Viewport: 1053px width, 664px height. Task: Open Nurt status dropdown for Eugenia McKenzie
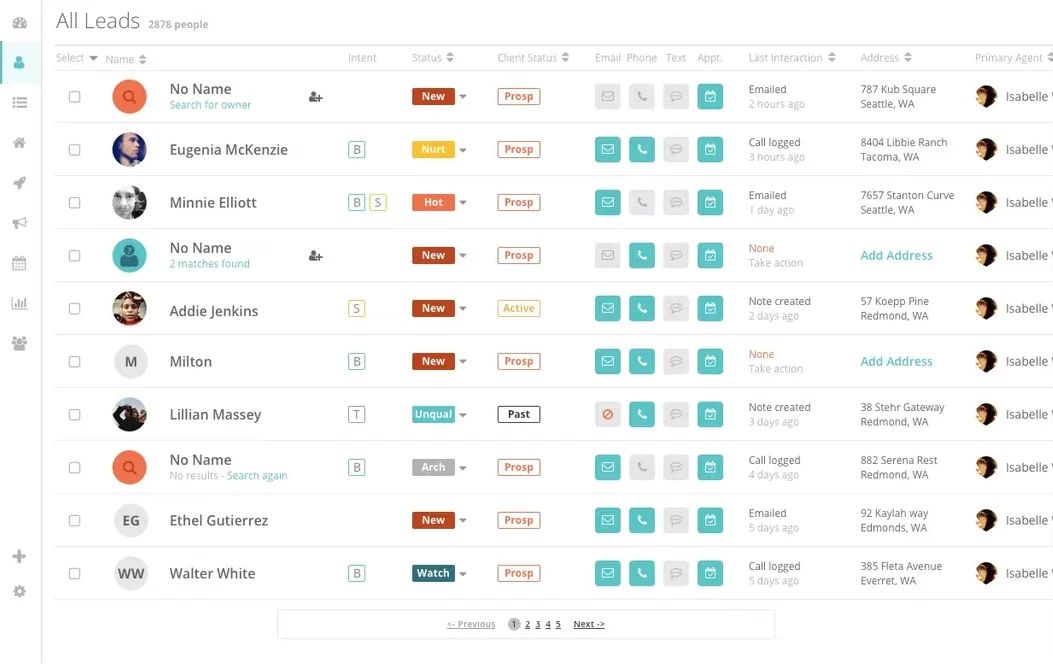click(463, 150)
